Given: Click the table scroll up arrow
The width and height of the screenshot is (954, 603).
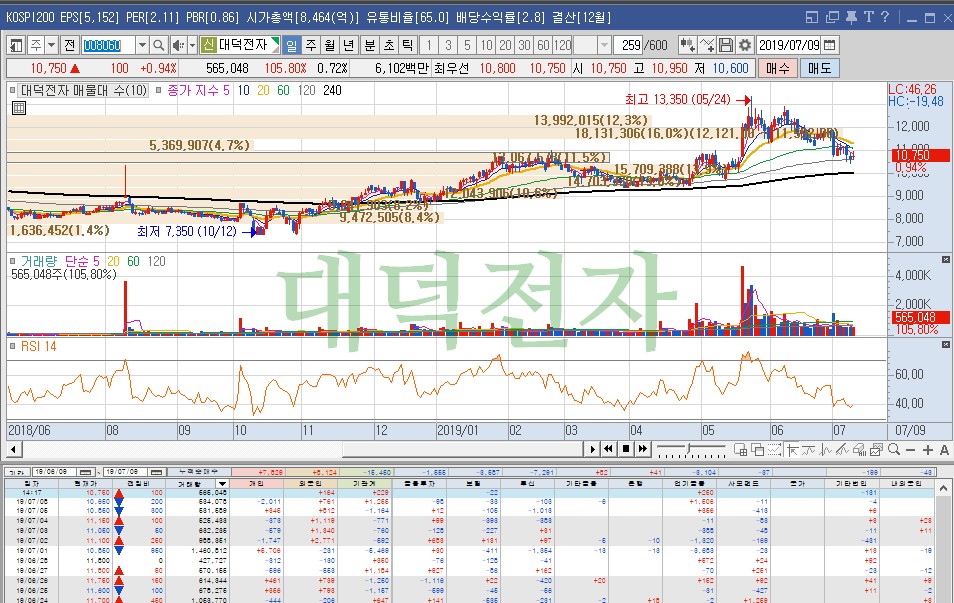Looking at the screenshot, I should tap(944, 488).
